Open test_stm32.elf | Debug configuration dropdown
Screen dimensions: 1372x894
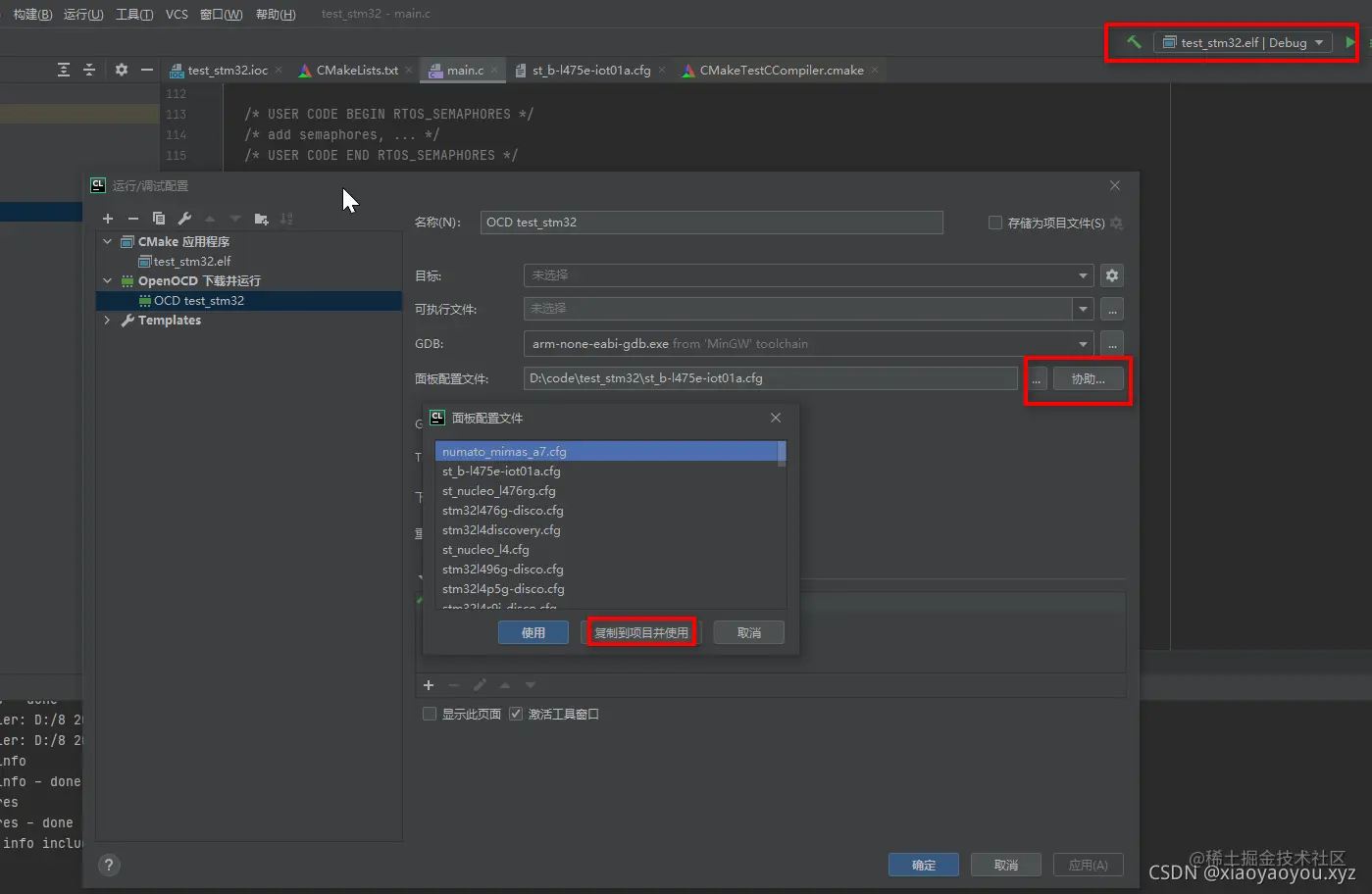[1244, 42]
